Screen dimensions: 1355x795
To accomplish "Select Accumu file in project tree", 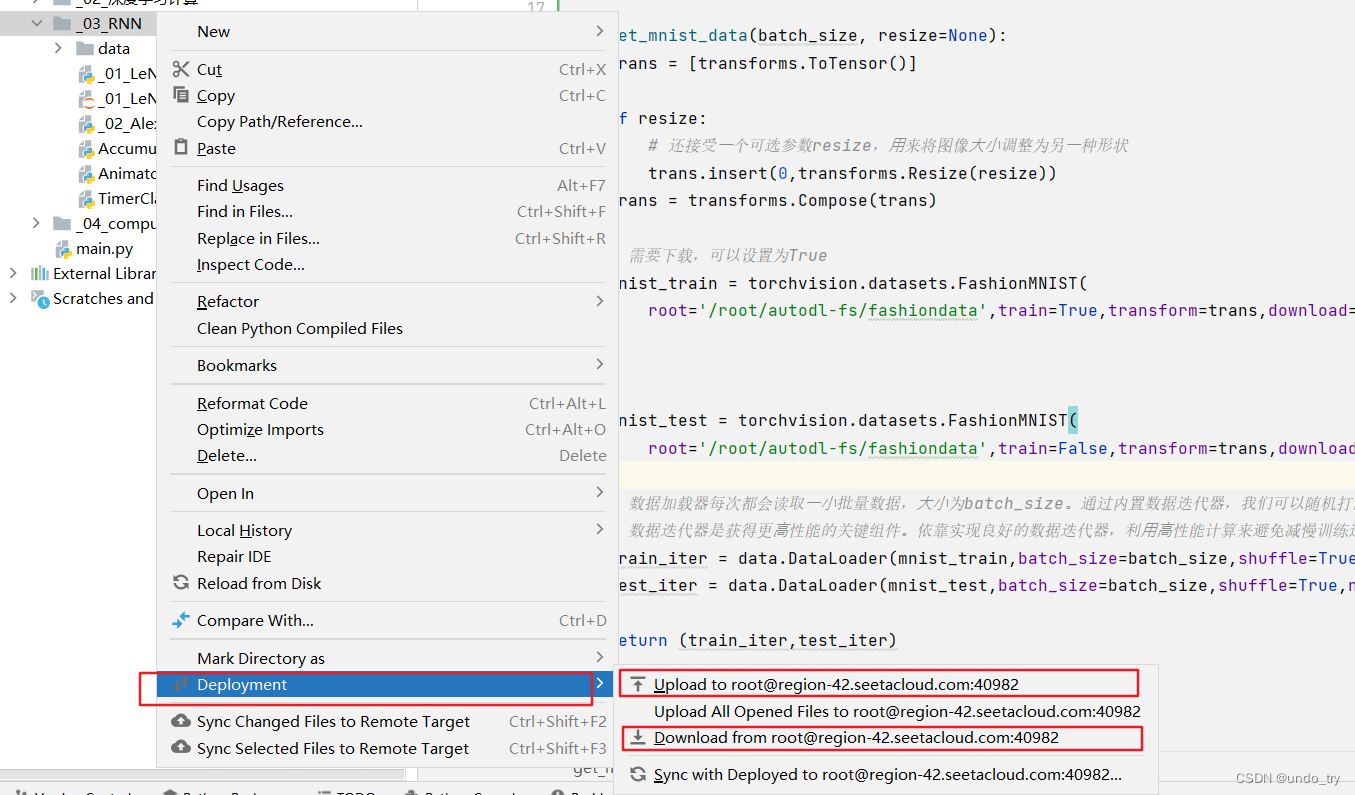I will [127, 148].
